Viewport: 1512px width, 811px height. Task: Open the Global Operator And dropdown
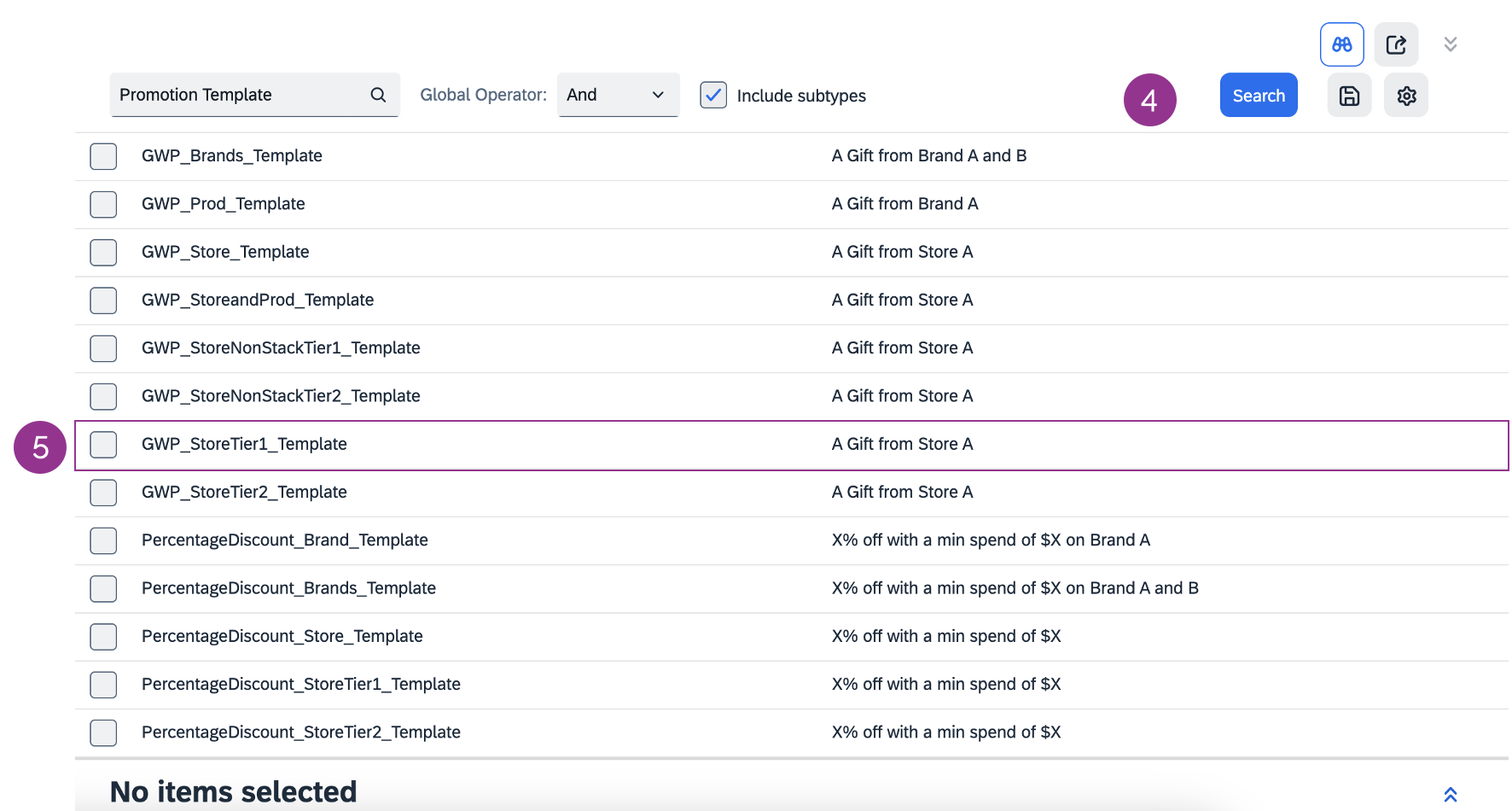[618, 95]
